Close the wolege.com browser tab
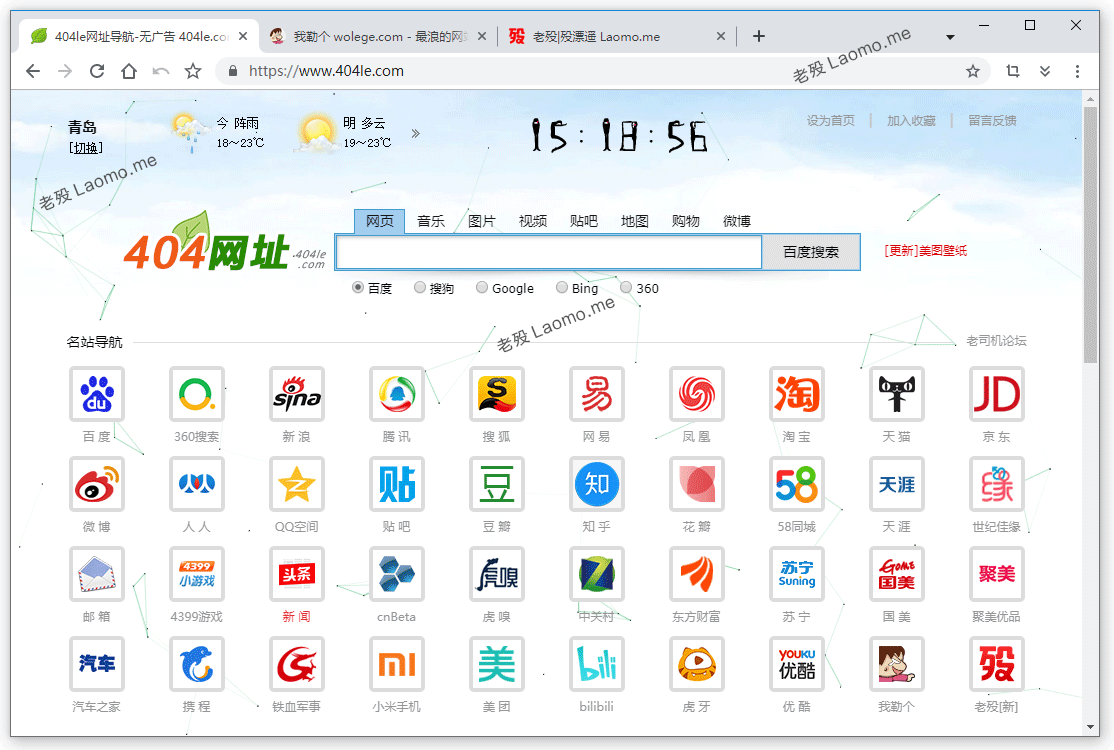Image resolution: width=1114 pixels, height=750 pixels. point(482,36)
